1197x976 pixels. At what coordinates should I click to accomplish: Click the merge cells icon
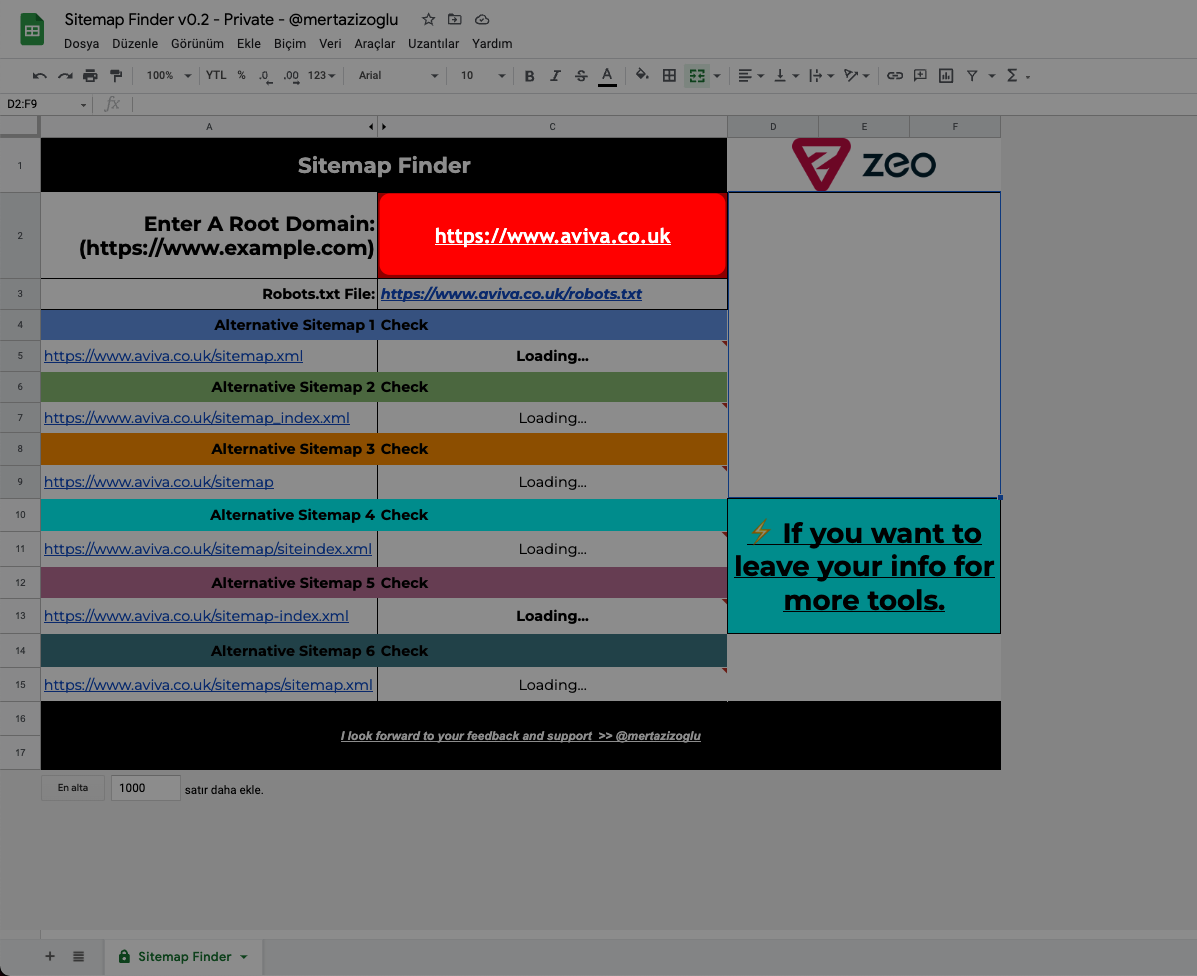coord(697,76)
